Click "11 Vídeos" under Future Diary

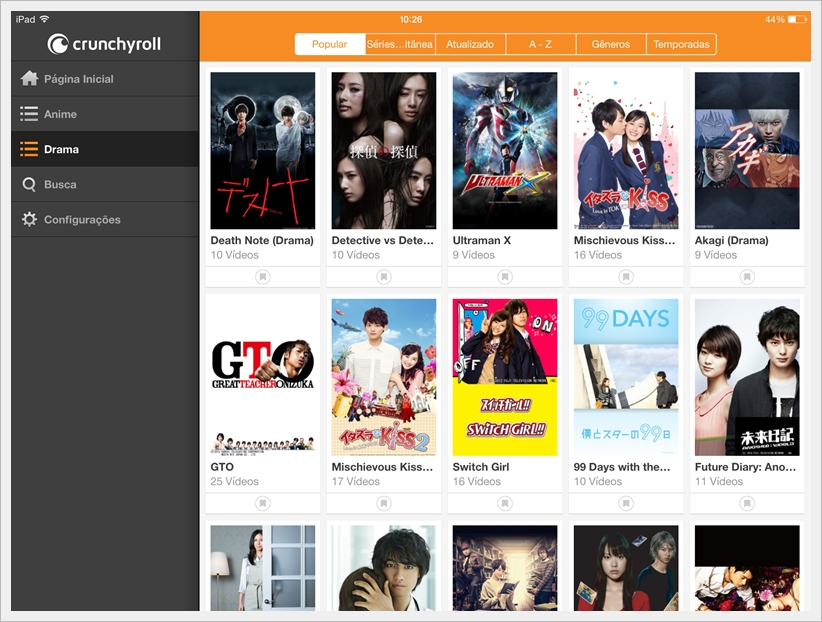point(719,481)
